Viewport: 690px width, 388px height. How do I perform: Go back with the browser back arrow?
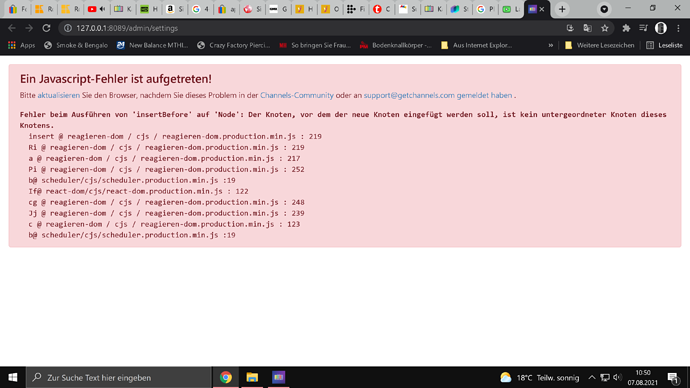[x=12, y=28]
